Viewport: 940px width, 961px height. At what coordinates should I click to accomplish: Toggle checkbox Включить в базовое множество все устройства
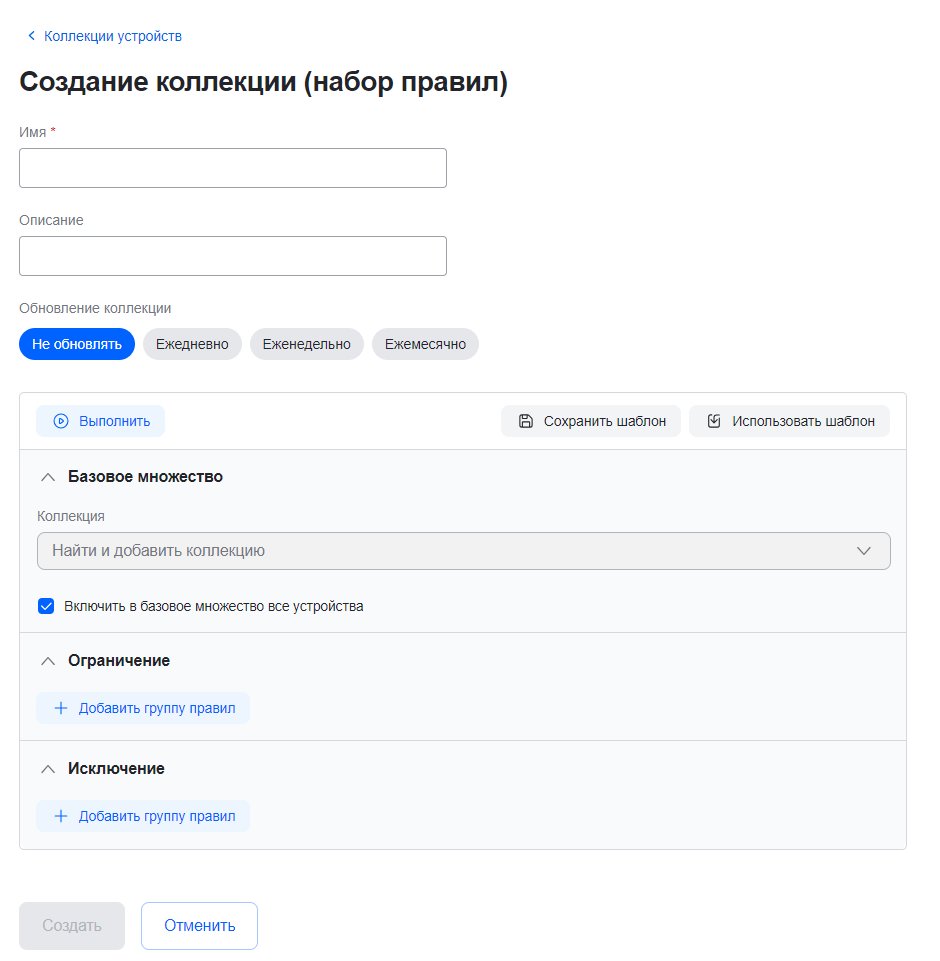(46, 606)
